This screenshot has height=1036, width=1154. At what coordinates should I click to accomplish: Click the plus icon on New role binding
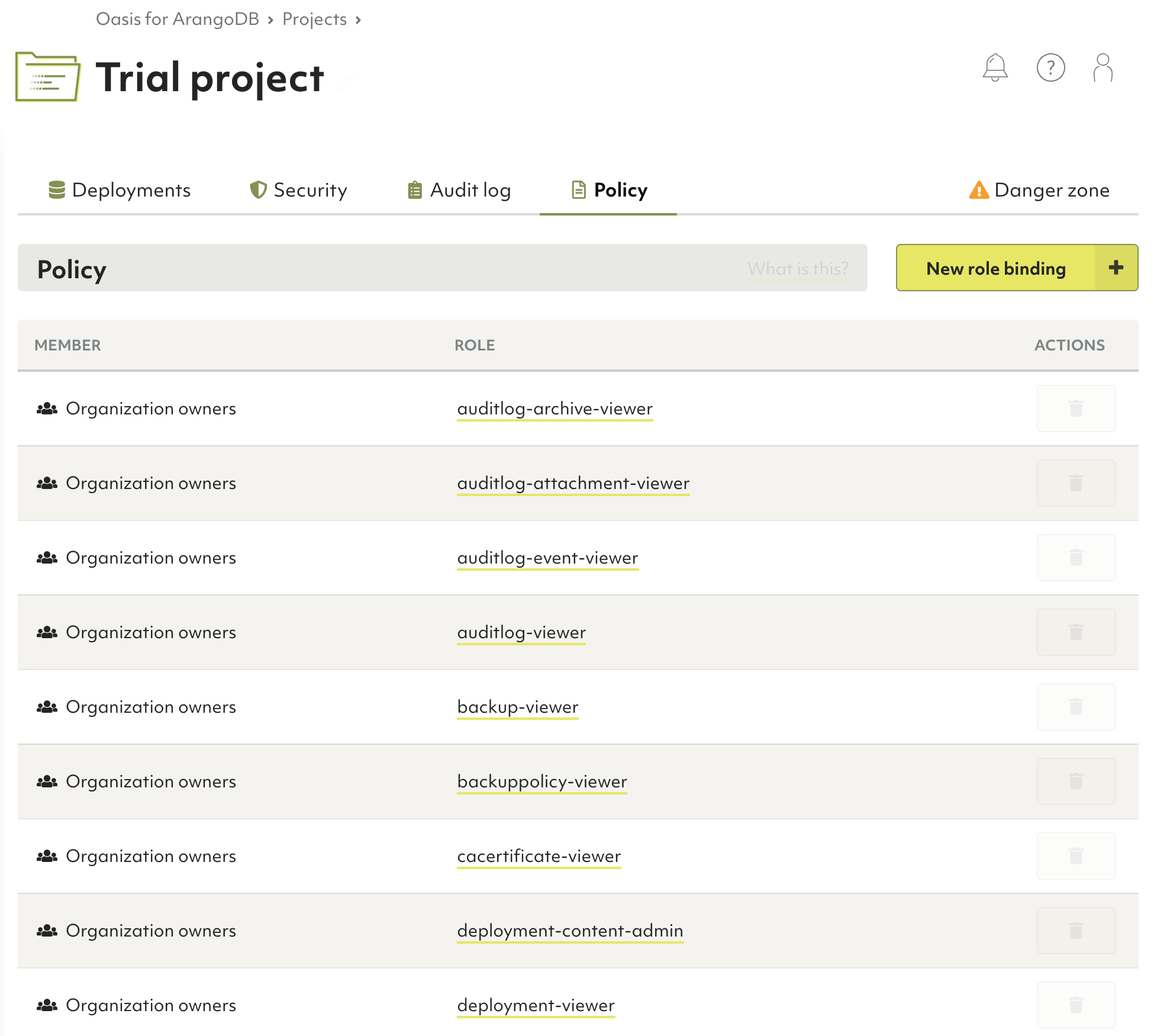coord(1116,268)
